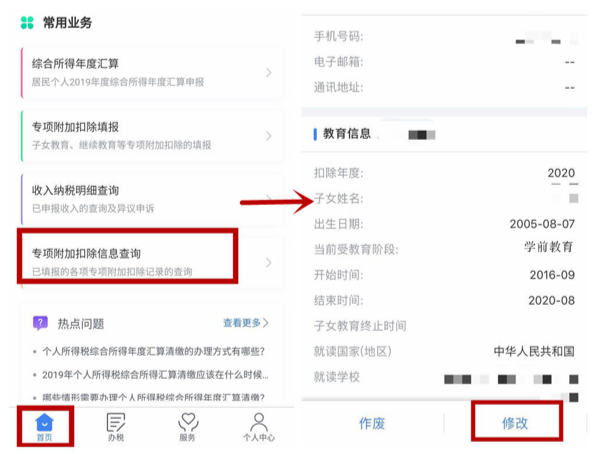
Task: Click the 作废 button
Action: pos(372,423)
